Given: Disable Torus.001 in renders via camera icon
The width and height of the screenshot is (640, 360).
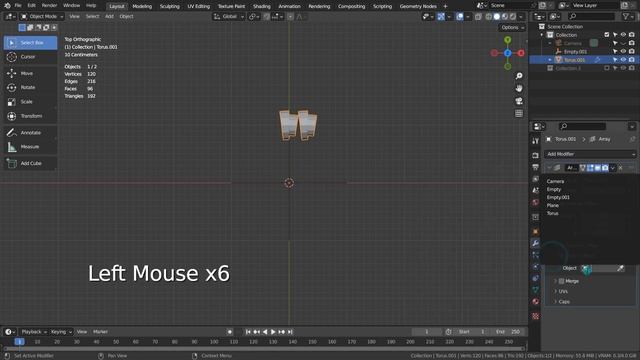Looking at the screenshot, I should click(632, 60).
